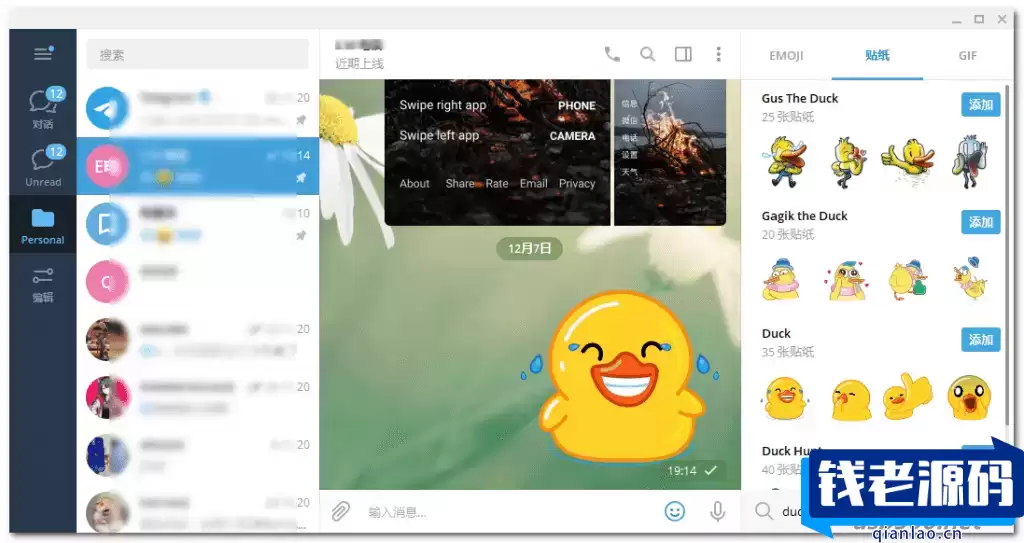
Task: Attach a file with paperclip icon
Action: pos(340,511)
